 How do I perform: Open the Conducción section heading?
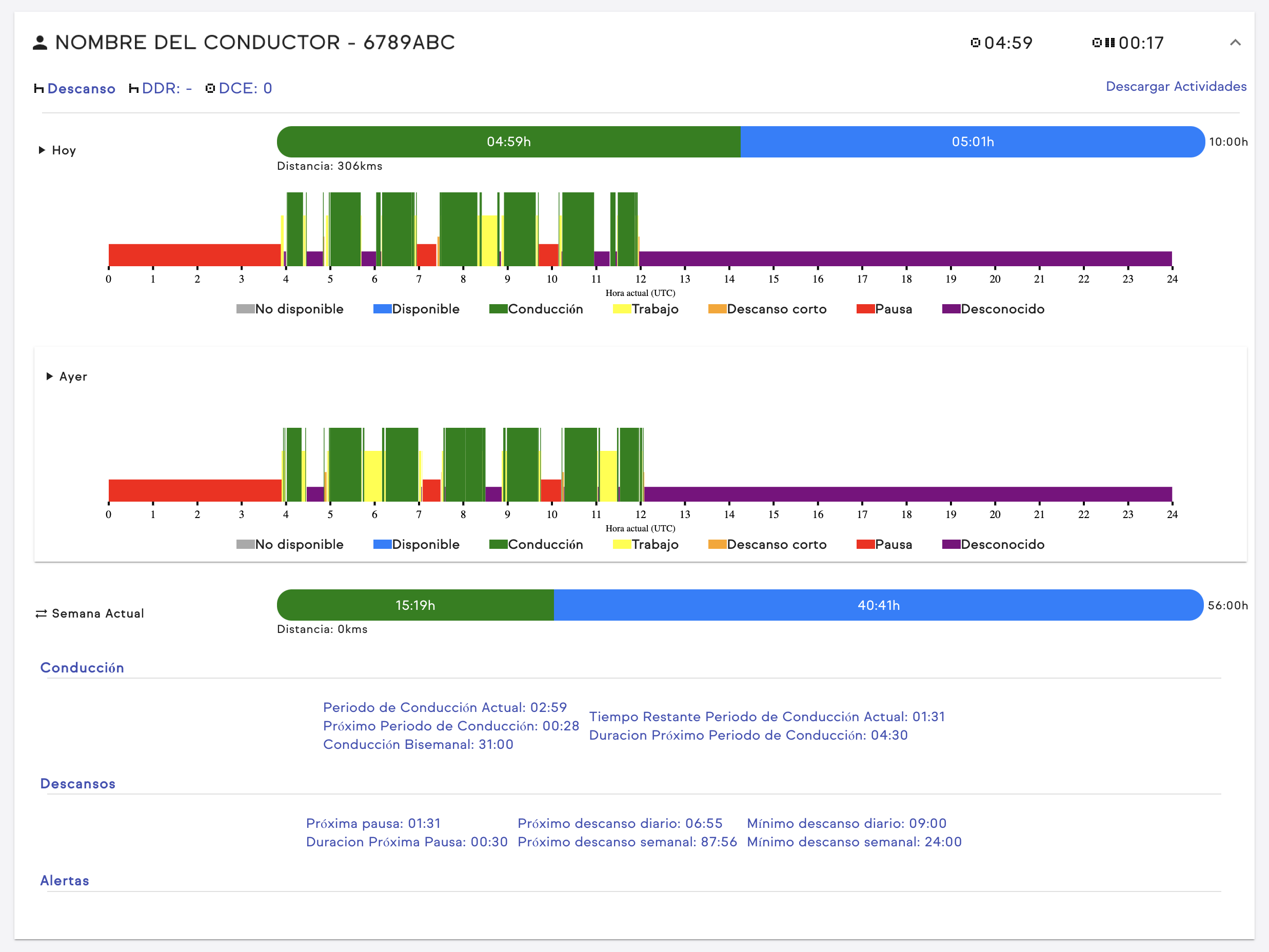pos(82,667)
